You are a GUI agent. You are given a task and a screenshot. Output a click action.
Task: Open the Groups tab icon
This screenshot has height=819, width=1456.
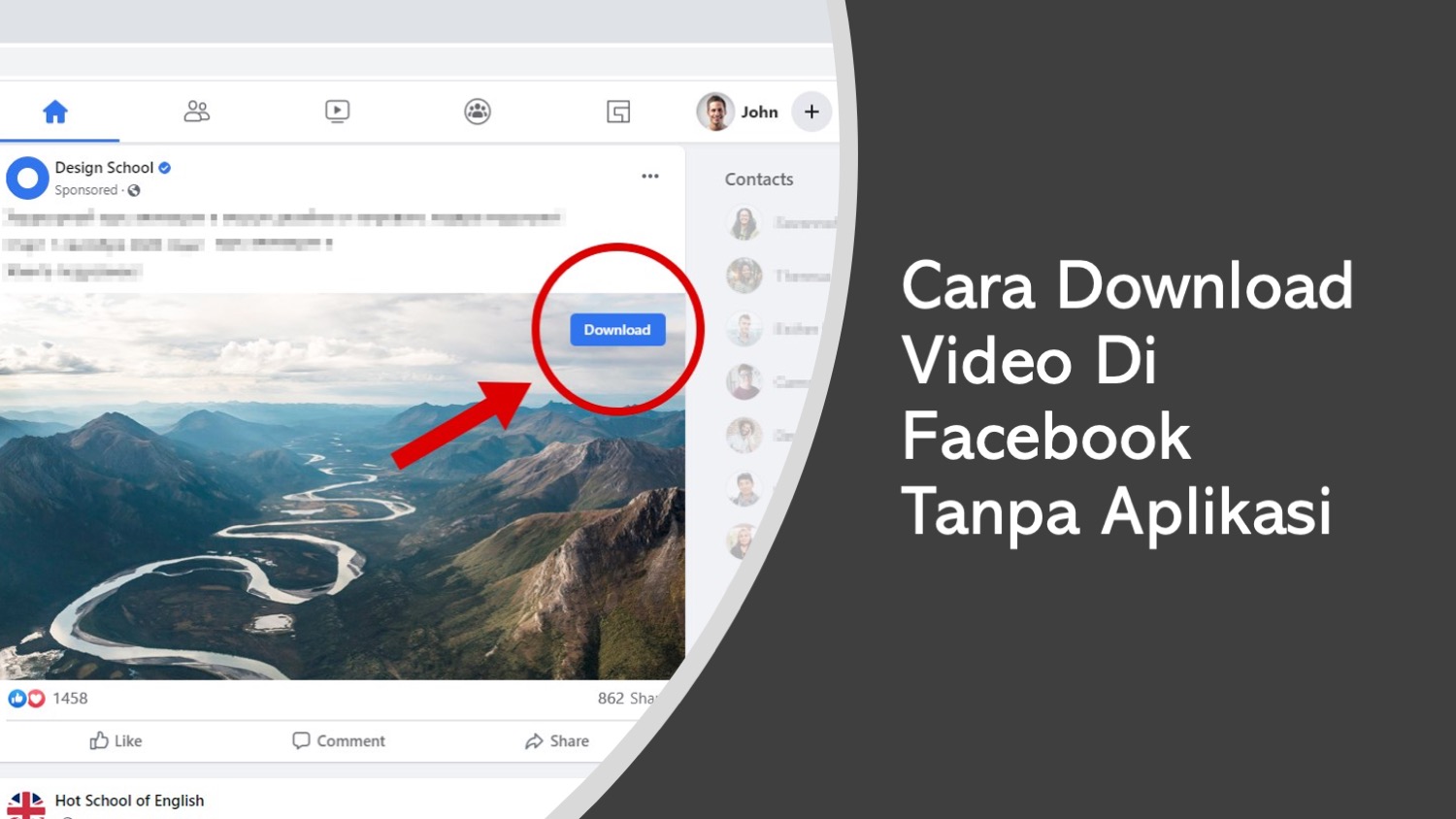pyautogui.click(x=478, y=112)
